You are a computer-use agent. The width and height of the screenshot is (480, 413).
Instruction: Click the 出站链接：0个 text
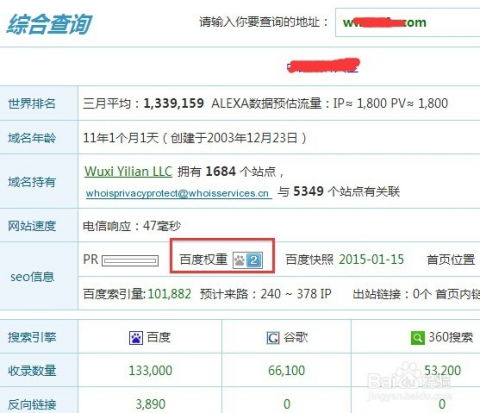[392, 294]
